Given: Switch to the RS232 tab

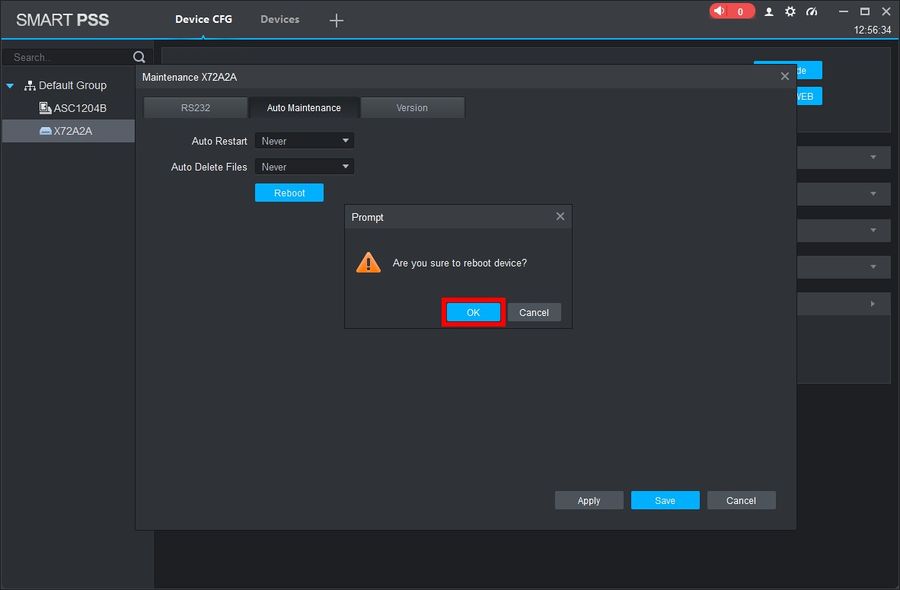Looking at the screenshot, I should (196, 107).
